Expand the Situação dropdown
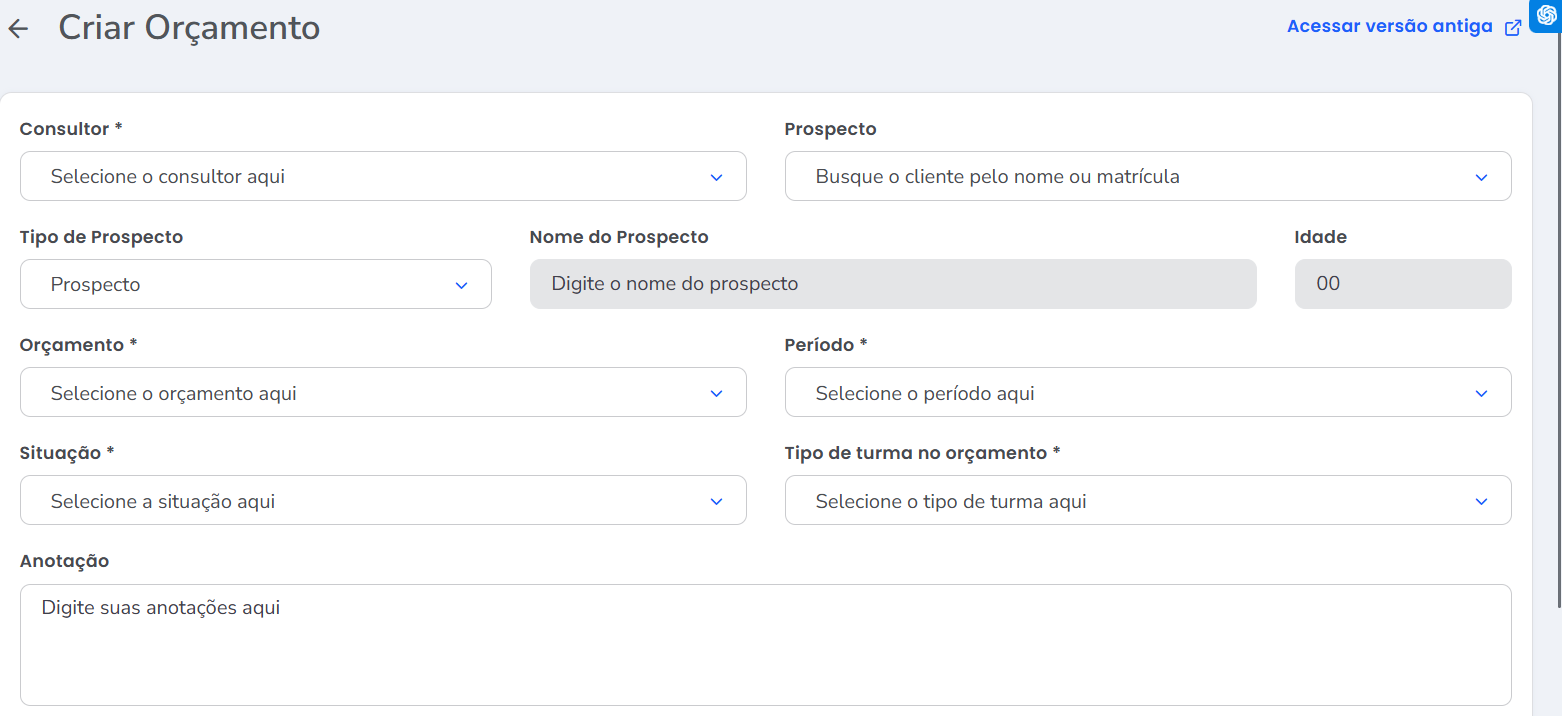The width and height of the screenshot is (1562, 716). point(716,501)
